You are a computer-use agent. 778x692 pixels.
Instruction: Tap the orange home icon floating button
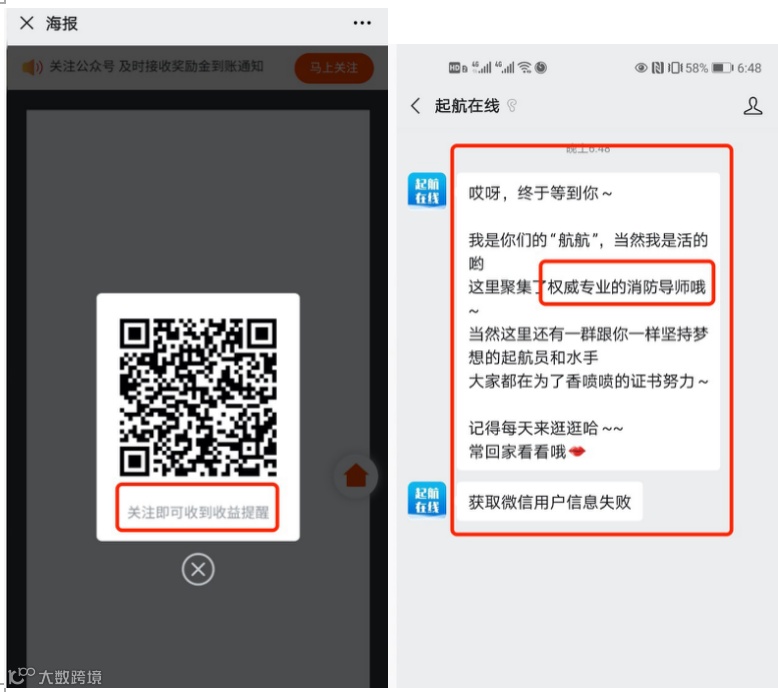356,476
